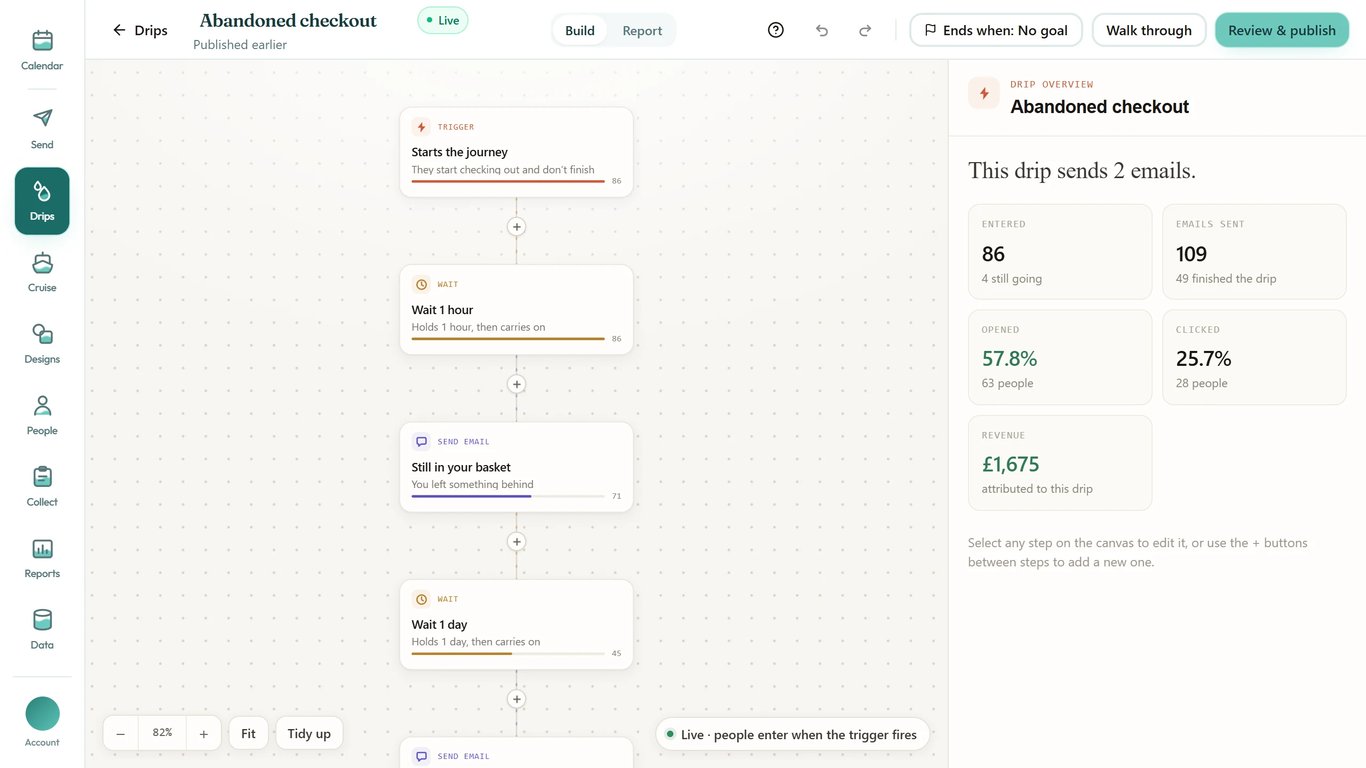Open the Calendar sidebar icon
This screenshot has width=1366, height=768.
(x=42, y=50)
